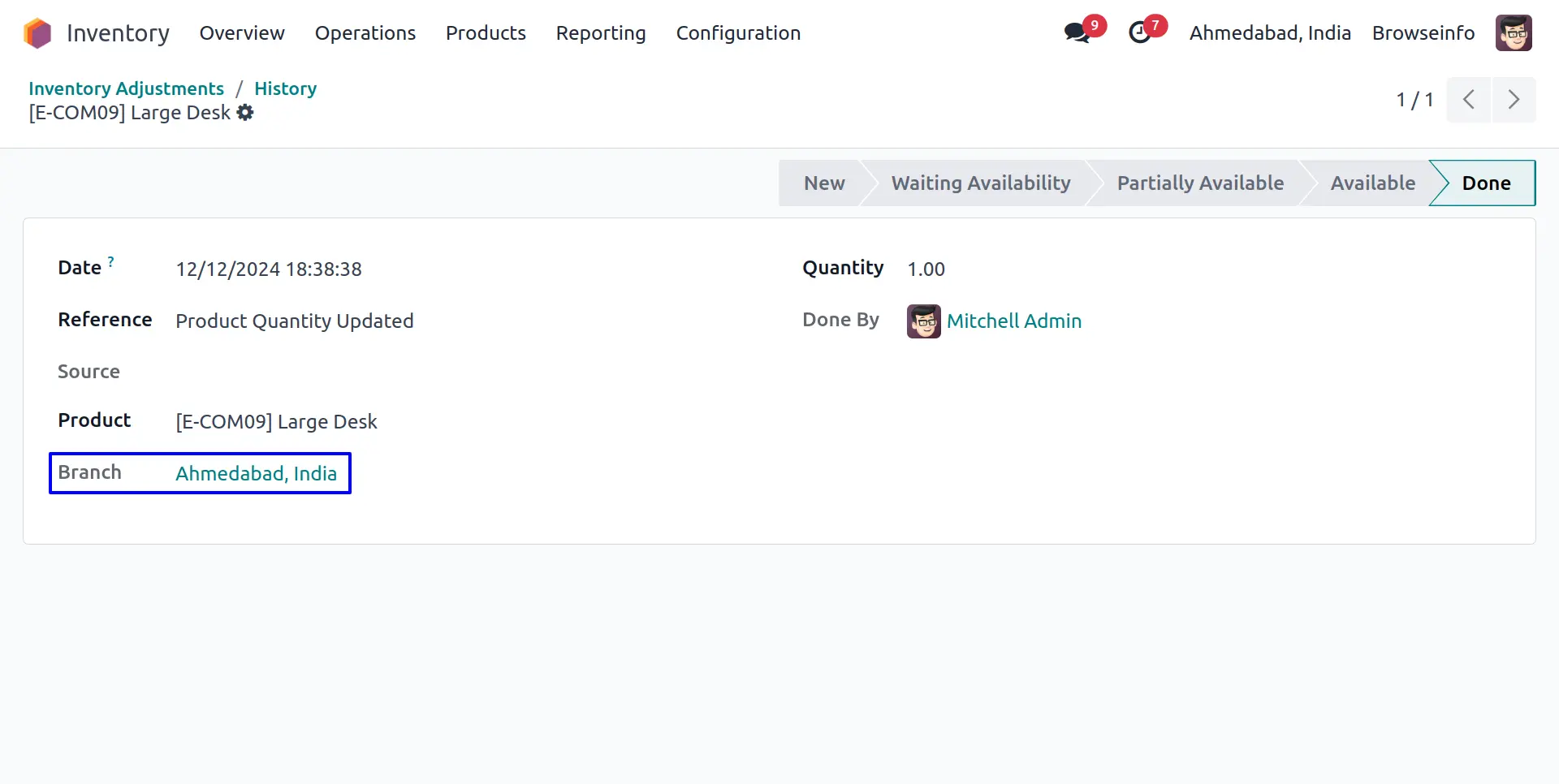Open Mitchell Admin user link
The image size is (1559, 784).
pyautogui.click(x=1014, y=321)
